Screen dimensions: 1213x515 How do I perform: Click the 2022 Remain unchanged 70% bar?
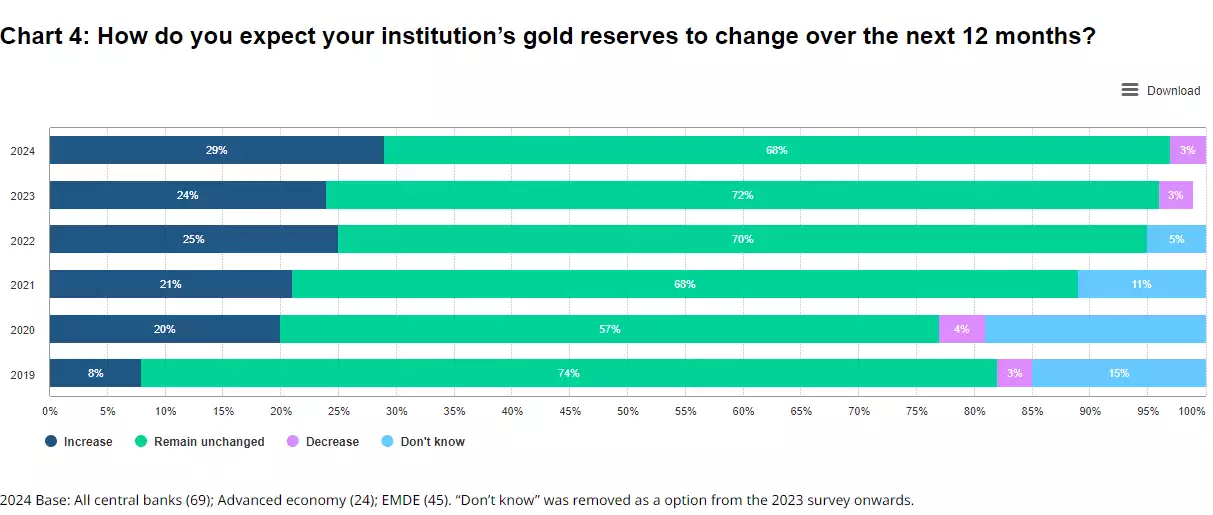pos(741,239)
